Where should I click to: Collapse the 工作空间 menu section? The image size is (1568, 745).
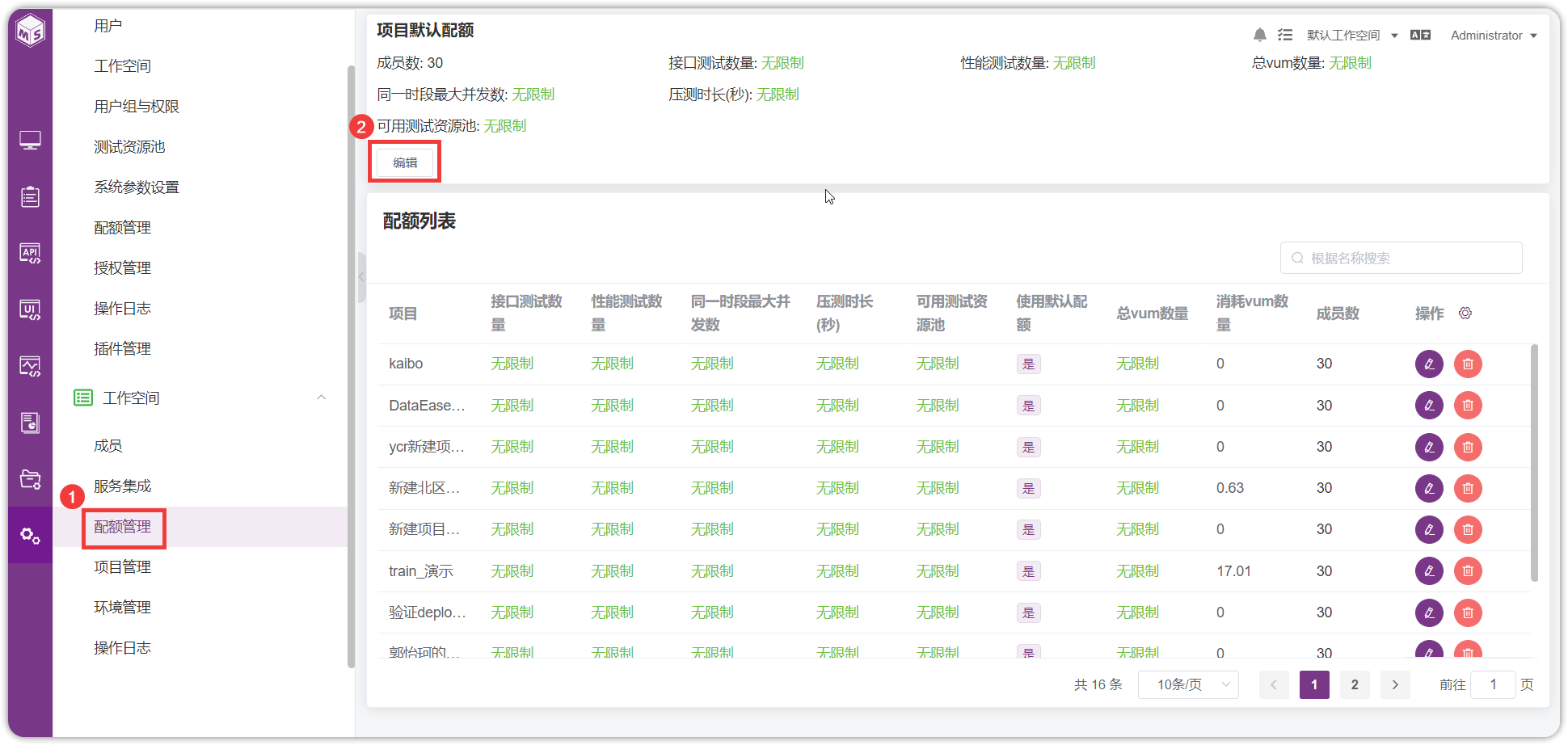click(x=321, y=398)
